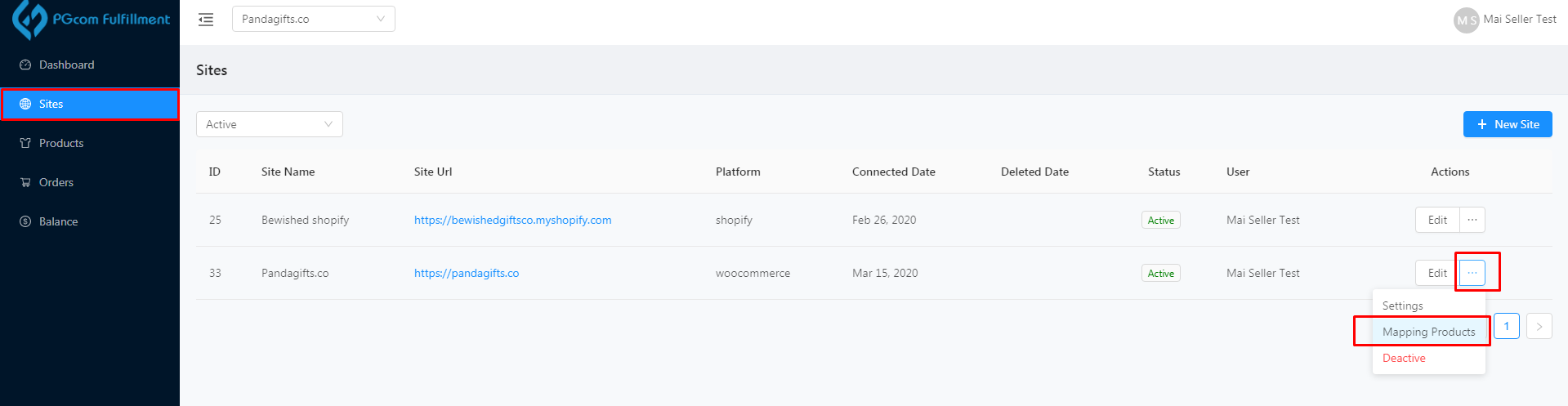Collapse the sidebar with the menu fold icon

click(206, 20)
